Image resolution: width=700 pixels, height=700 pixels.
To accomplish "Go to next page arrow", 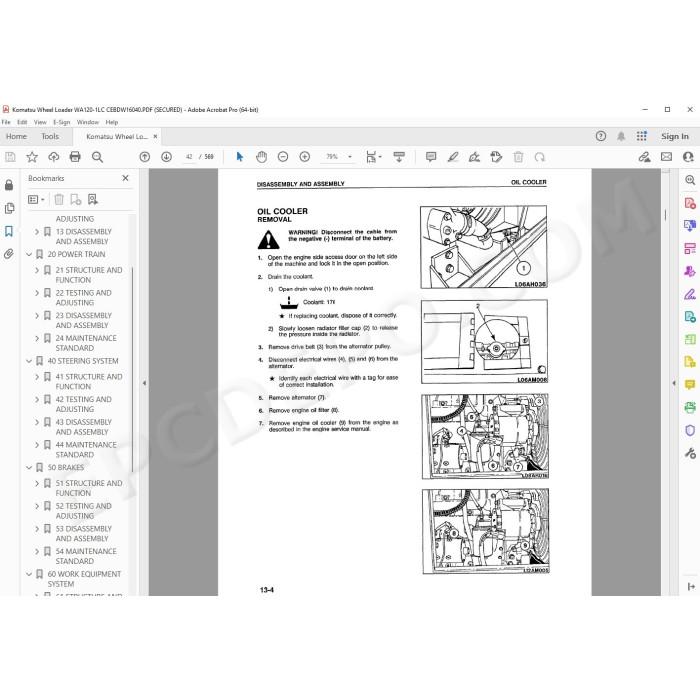I will pyautogui.click(x=167, y=157).
